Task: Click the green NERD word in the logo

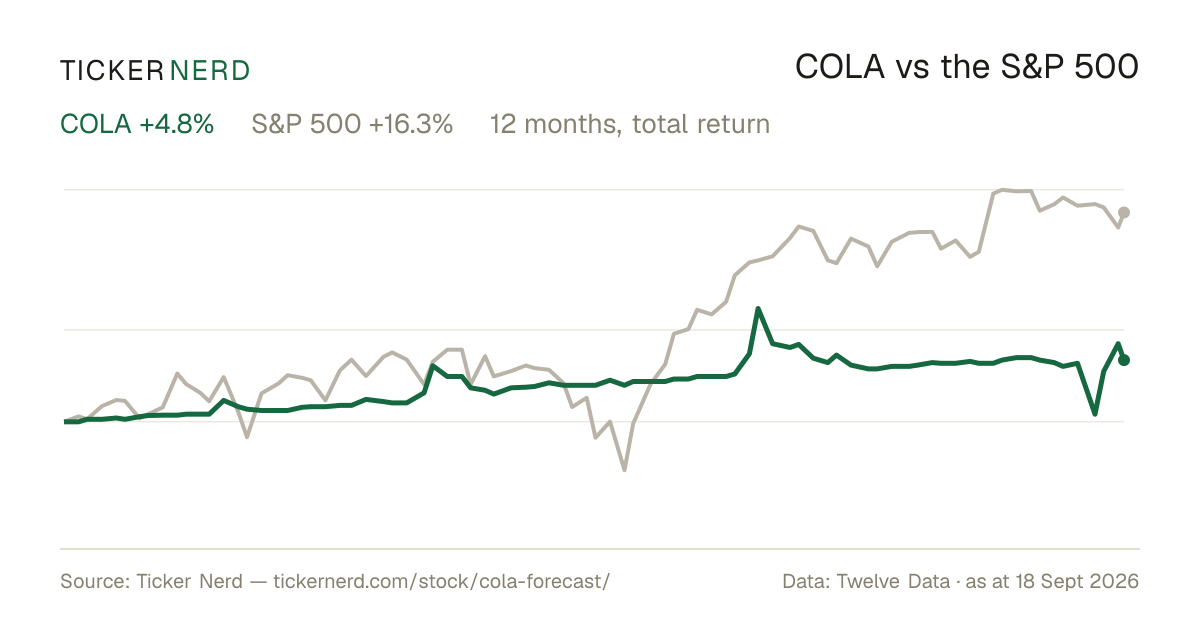Action: 209,70
